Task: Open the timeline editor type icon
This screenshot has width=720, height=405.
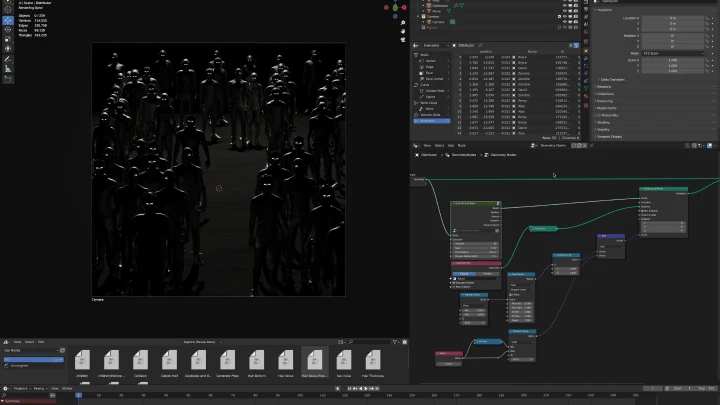Action: 7,387
